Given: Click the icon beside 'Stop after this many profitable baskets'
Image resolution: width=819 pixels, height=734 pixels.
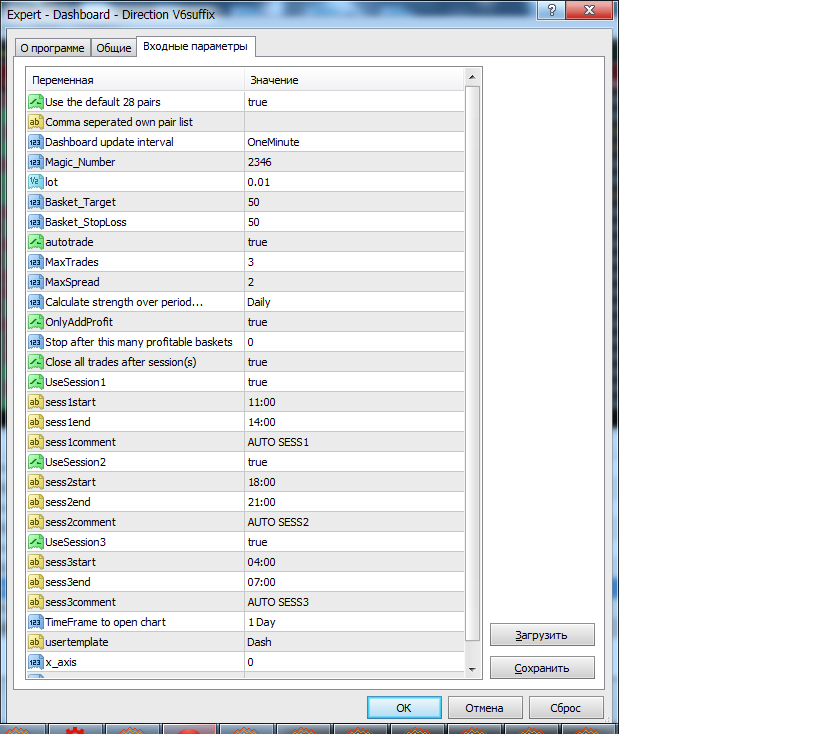Looking at the screenshot, I should (x=36, y=342).
